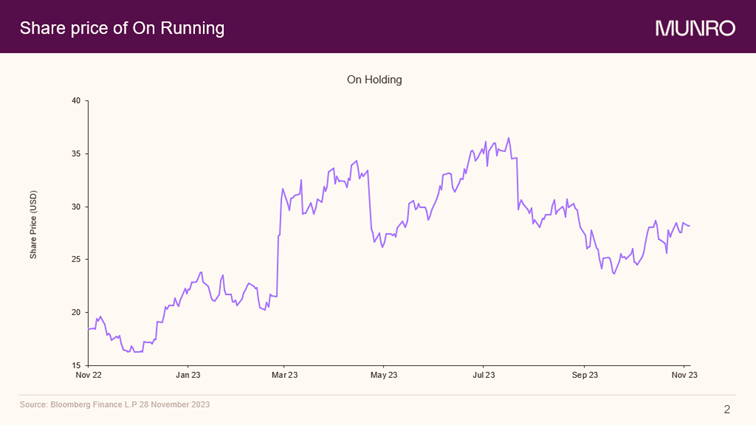This screenshot has width=756, height=425.
Task: Click the MUNRO logo
Action: click(695, 28)
